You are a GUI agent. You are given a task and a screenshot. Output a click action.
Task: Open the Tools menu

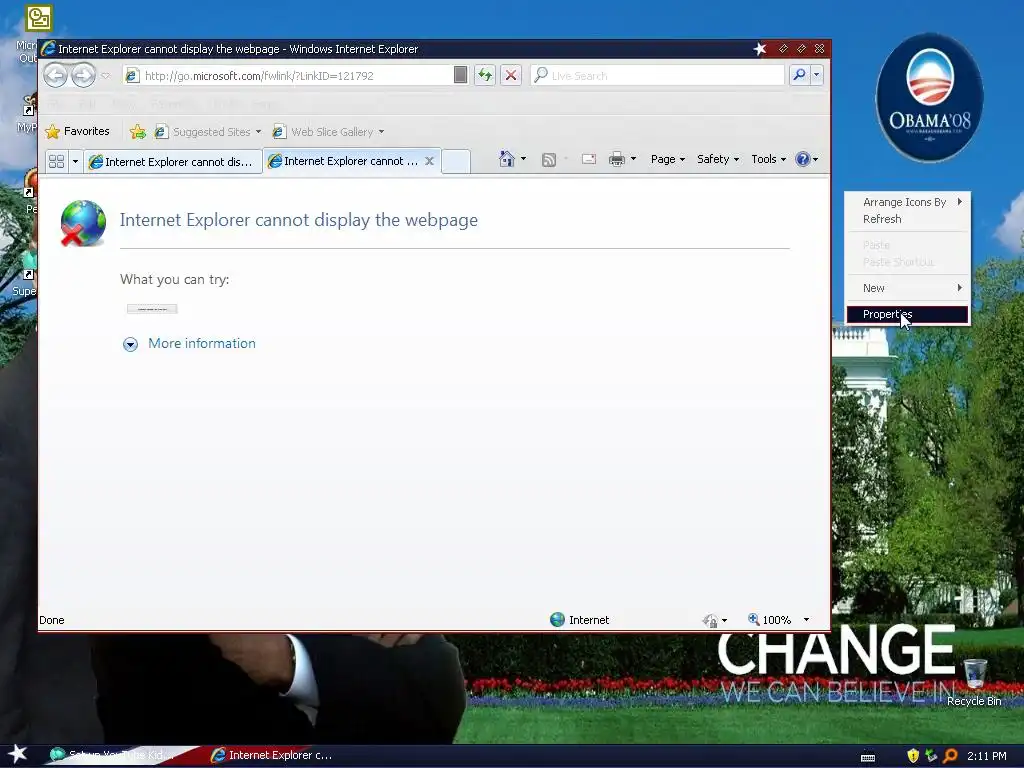coord(769,159)
